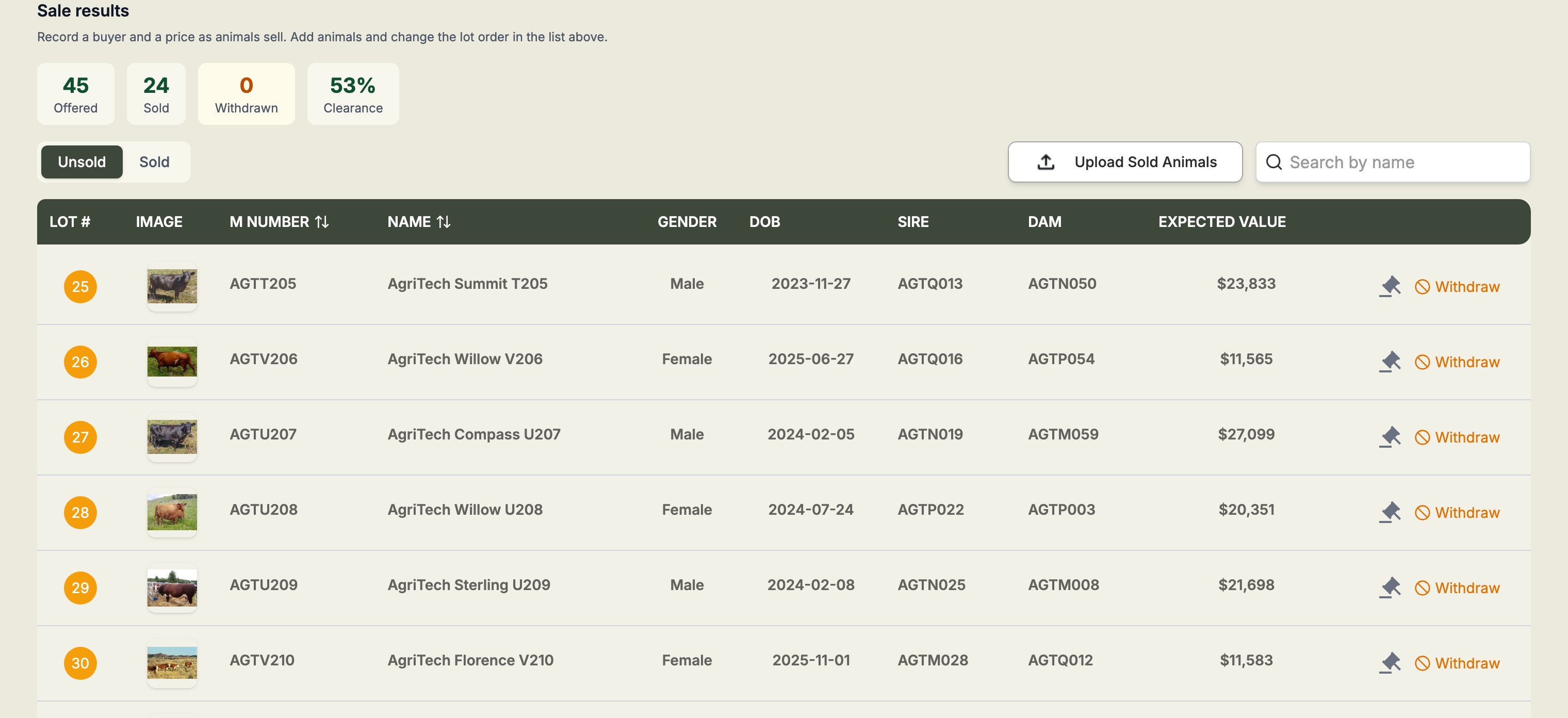Open thumbnail image of AGTU208
This screenshot has width=1568, height=718.
[172, 512]
